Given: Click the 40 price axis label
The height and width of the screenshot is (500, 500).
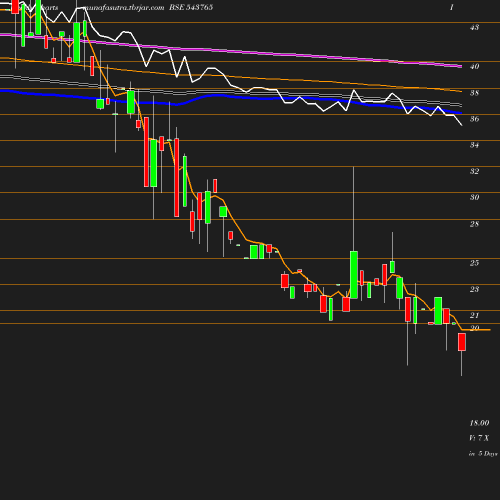Looking at the screenshot, I should (474, 66).
